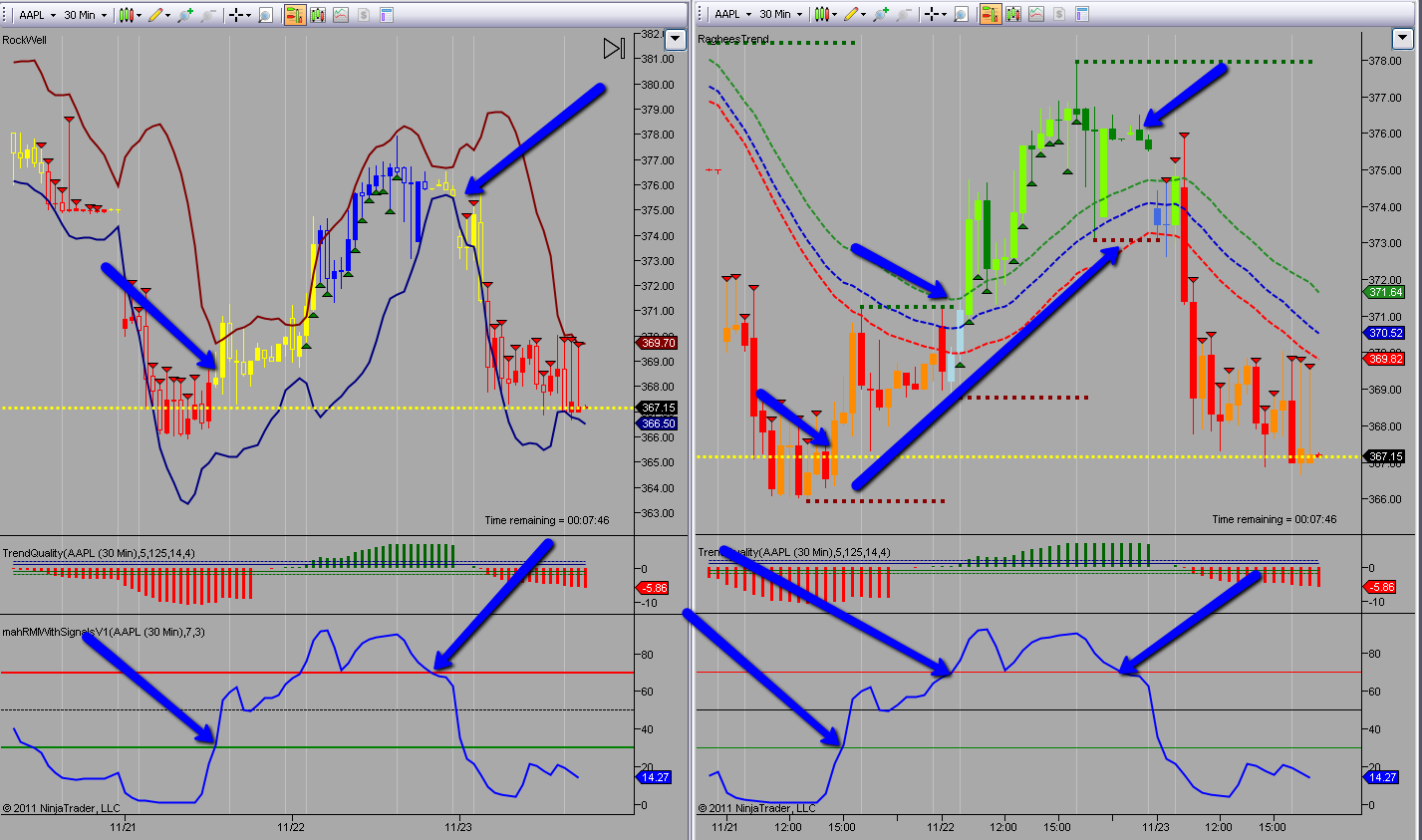Open chart style candlestick menu in right chart
The height and width of the screenshot is (840, 1422).
pyautogui.click(x=822, y=15)
